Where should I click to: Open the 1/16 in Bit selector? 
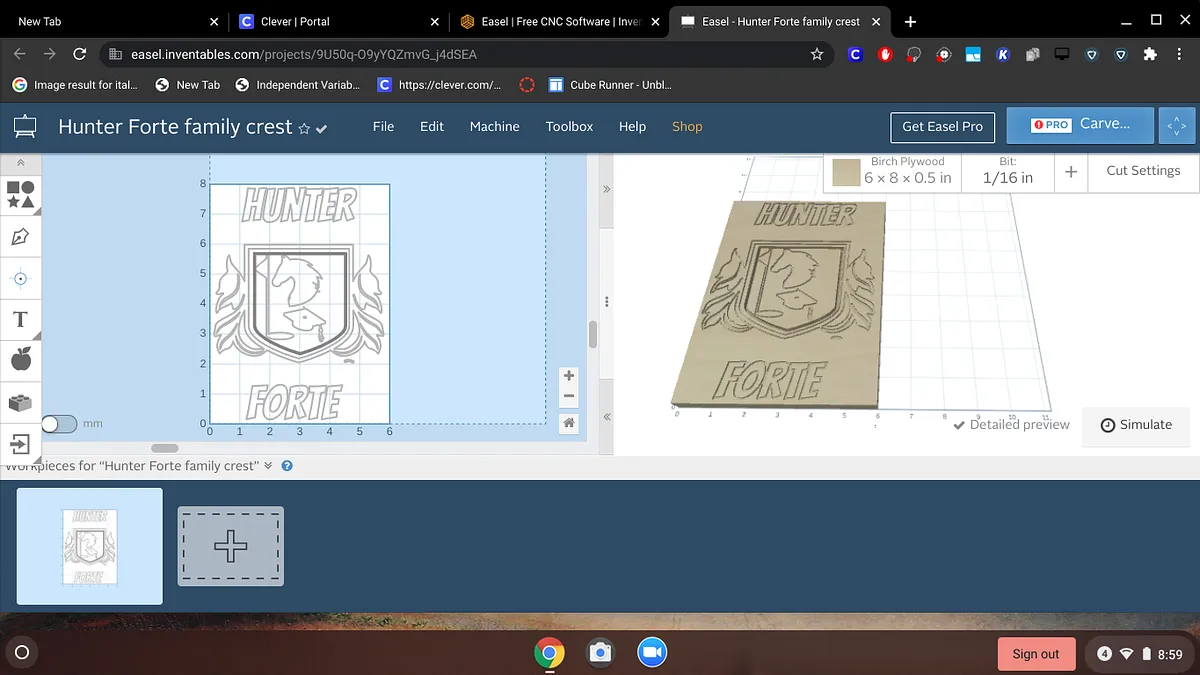coord(1007,171)
